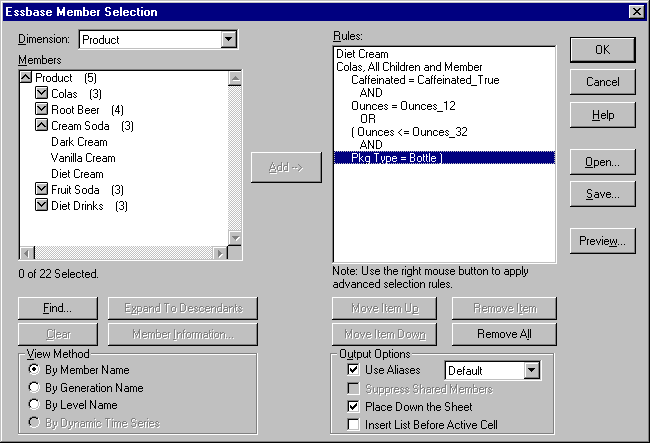Click the Remove All button
The width and height of the screenshot is (650, 443).
pyautogui.click(x=504, y=334)
